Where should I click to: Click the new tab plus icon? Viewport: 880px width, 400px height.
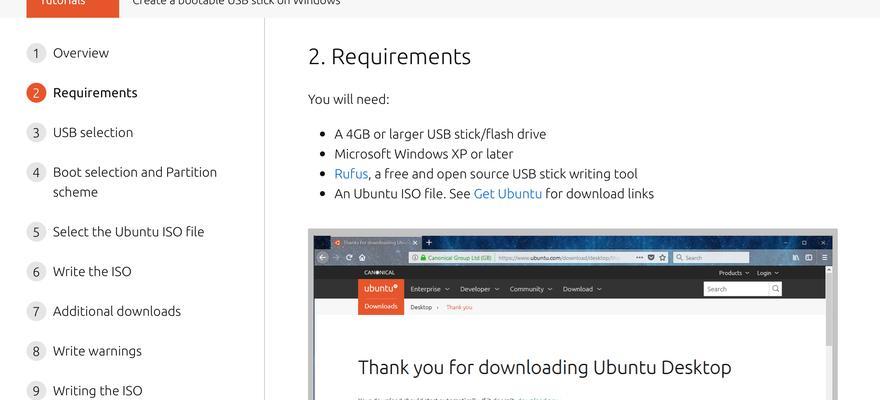tap(429, 242)
